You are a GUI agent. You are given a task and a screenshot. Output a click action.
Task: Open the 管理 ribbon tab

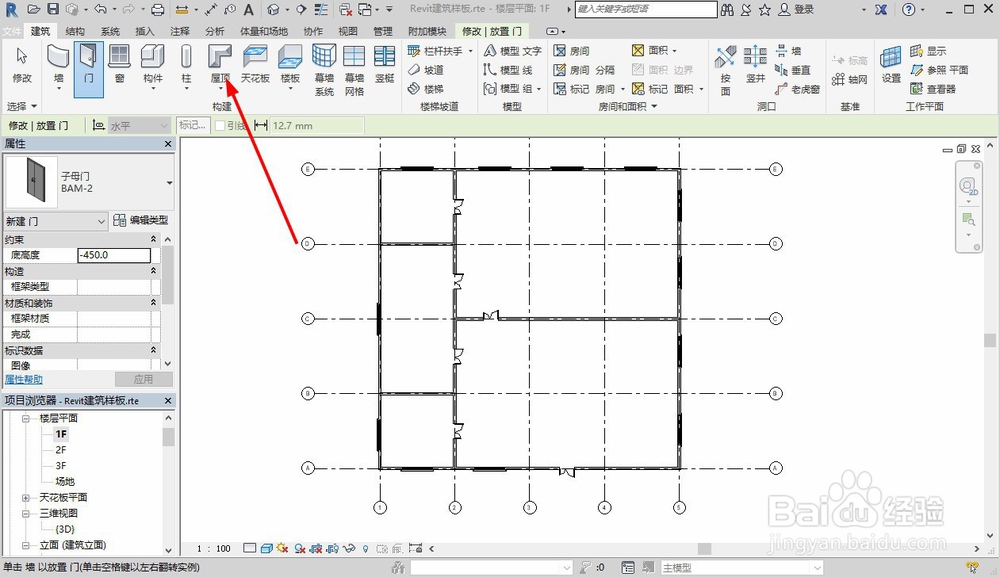tap(383, 31)
